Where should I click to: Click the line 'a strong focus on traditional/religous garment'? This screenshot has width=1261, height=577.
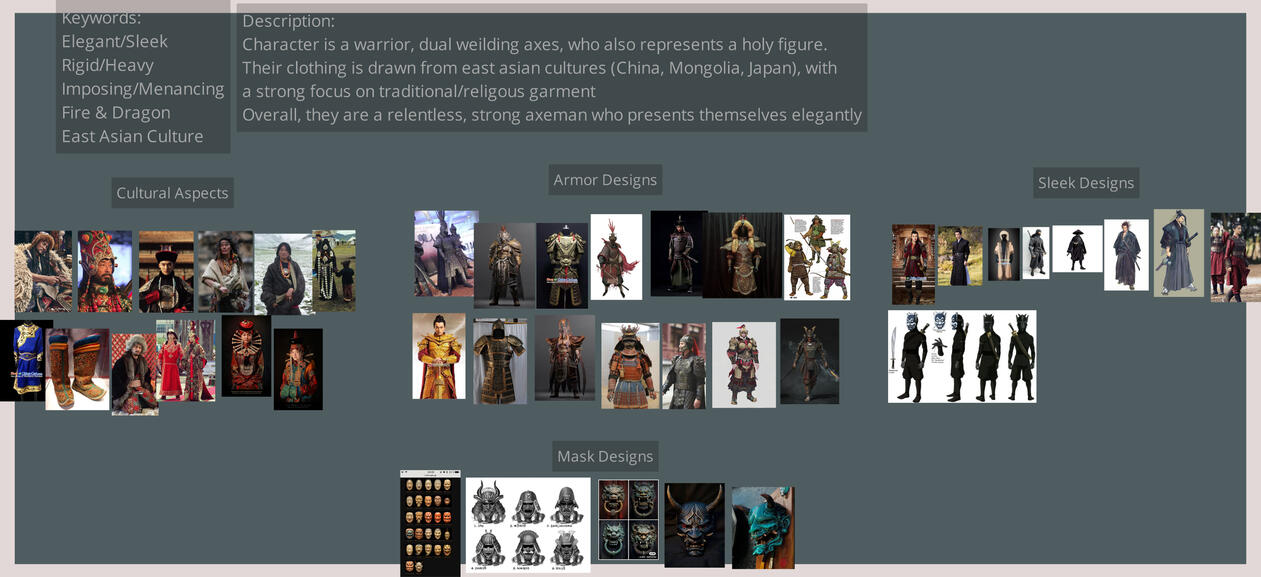coord(419,91)
